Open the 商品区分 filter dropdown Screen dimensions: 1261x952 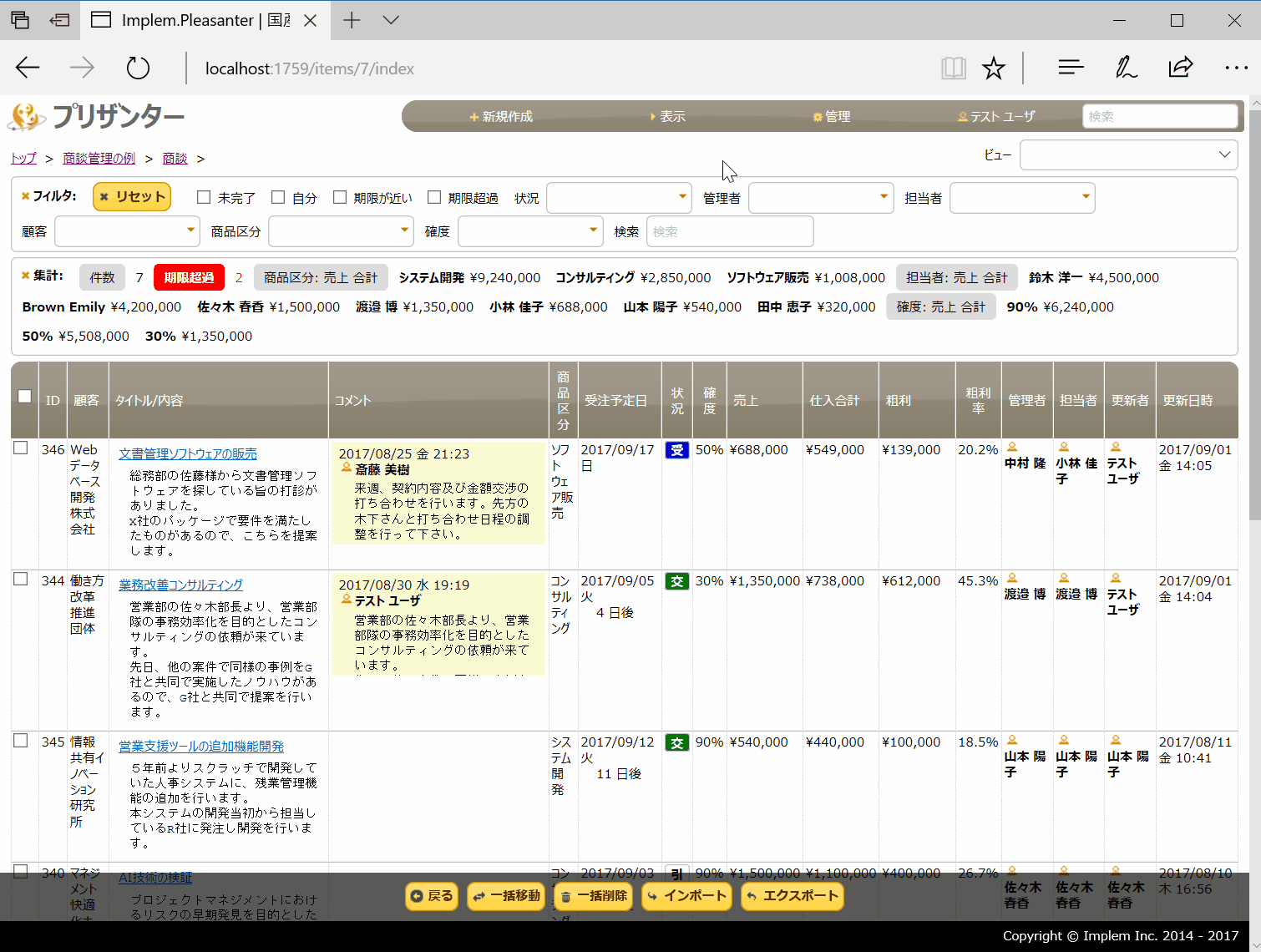coord(341,231)
